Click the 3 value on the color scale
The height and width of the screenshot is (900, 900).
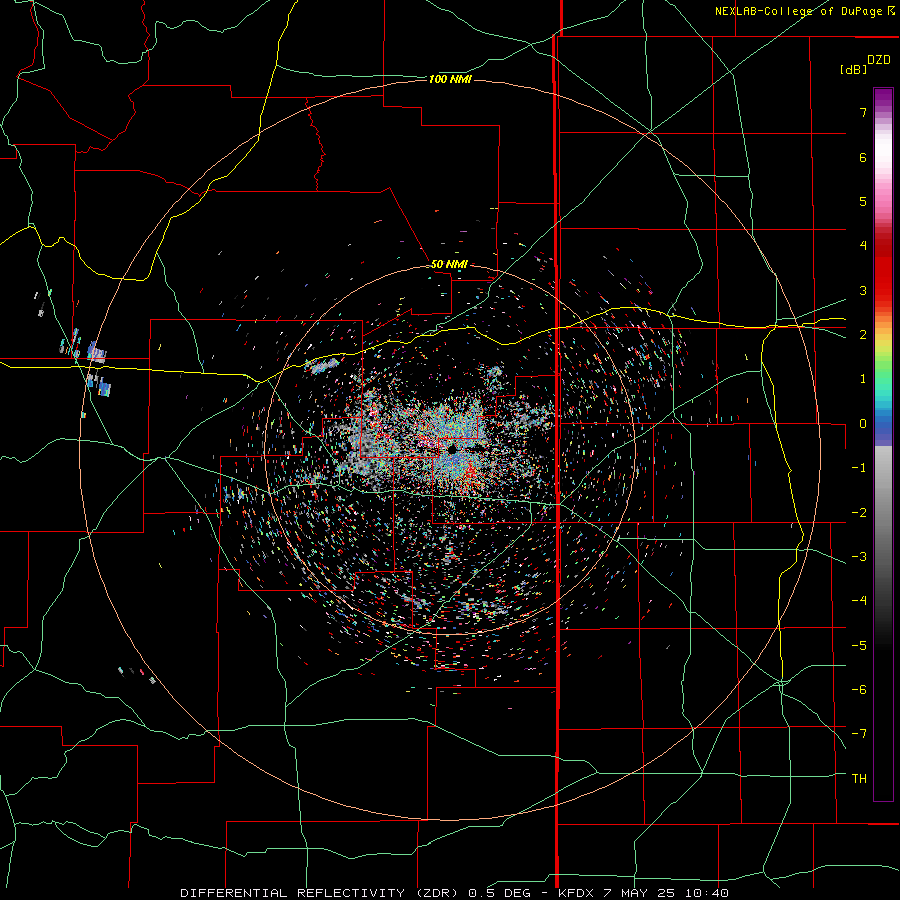pyautogui.click(x=863, y=290)
